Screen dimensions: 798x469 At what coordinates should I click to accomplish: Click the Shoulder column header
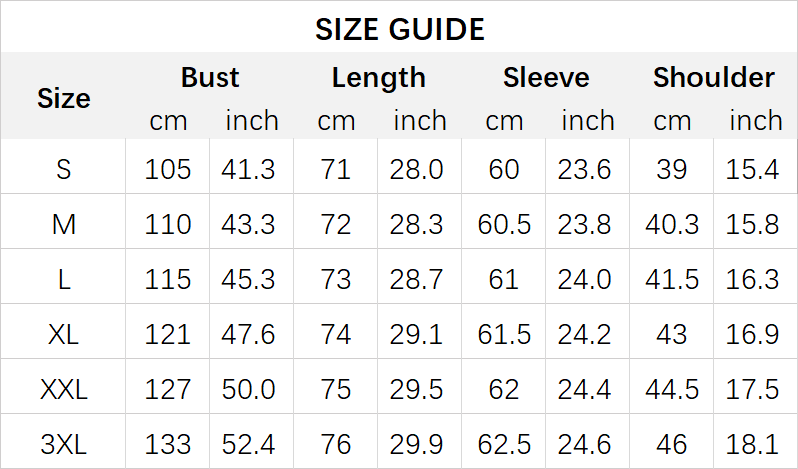coord(713,78)
